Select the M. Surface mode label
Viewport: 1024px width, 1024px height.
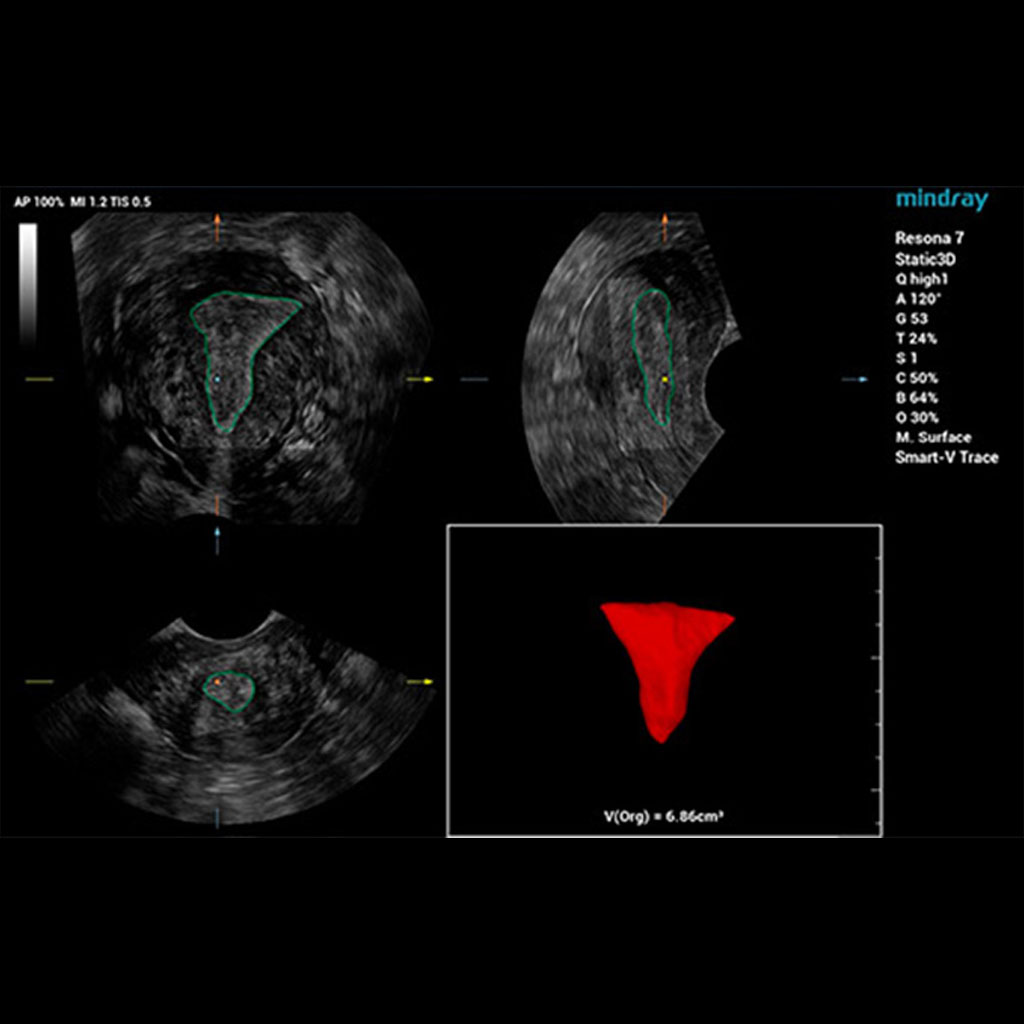point(933,438)
